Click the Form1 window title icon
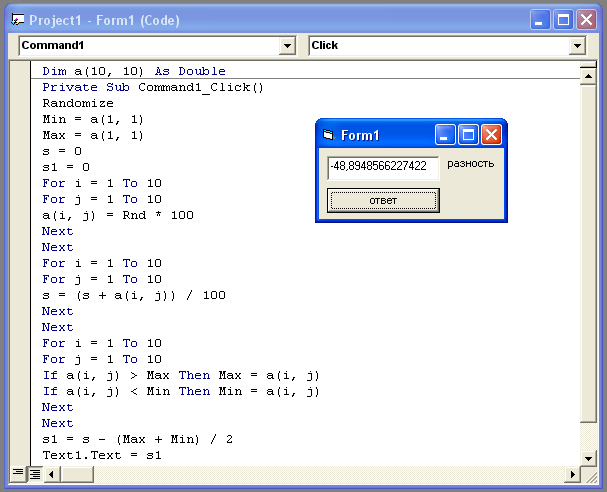 click(x=328, y=135)
